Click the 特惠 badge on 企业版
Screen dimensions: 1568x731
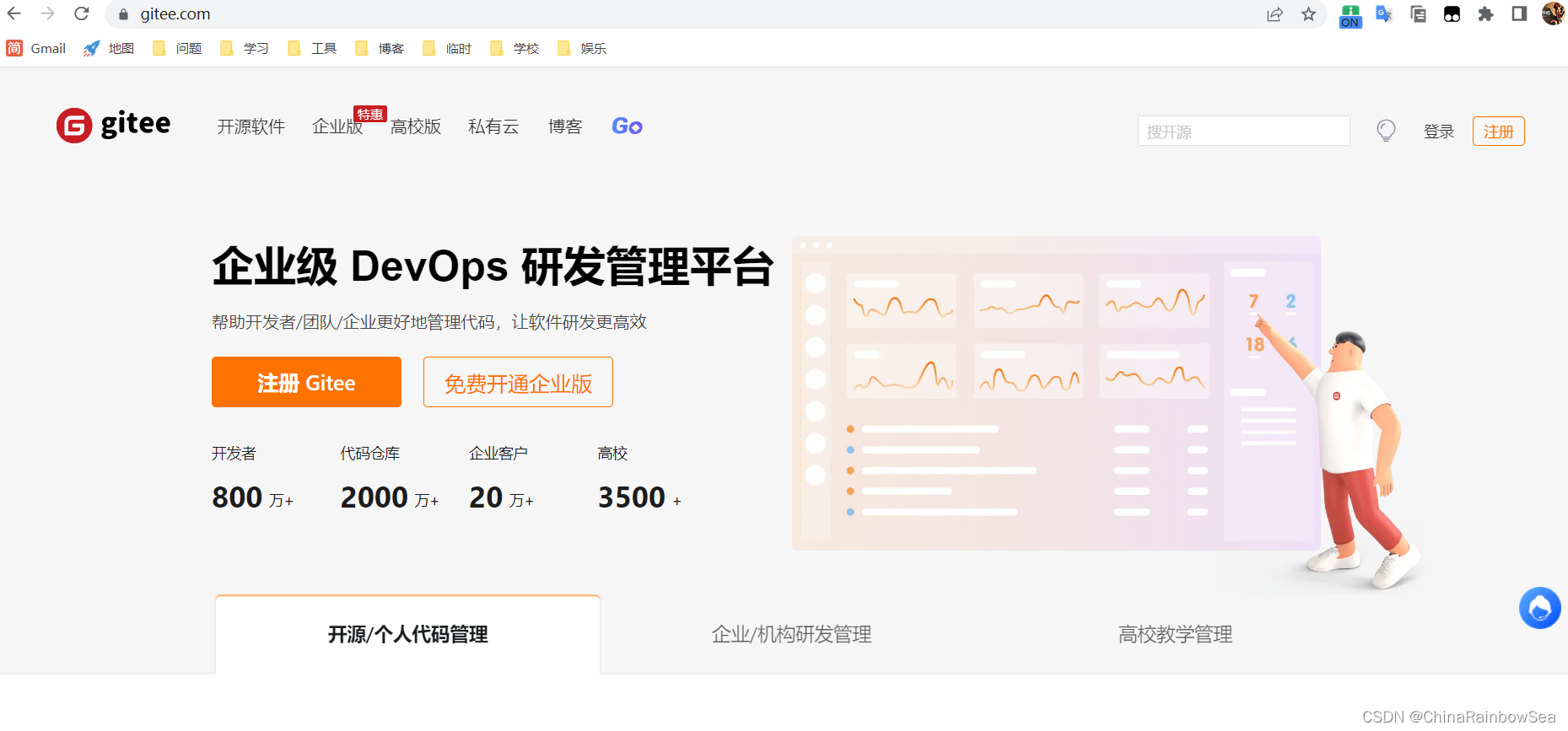pyautogui.click(x=369, y=114)
